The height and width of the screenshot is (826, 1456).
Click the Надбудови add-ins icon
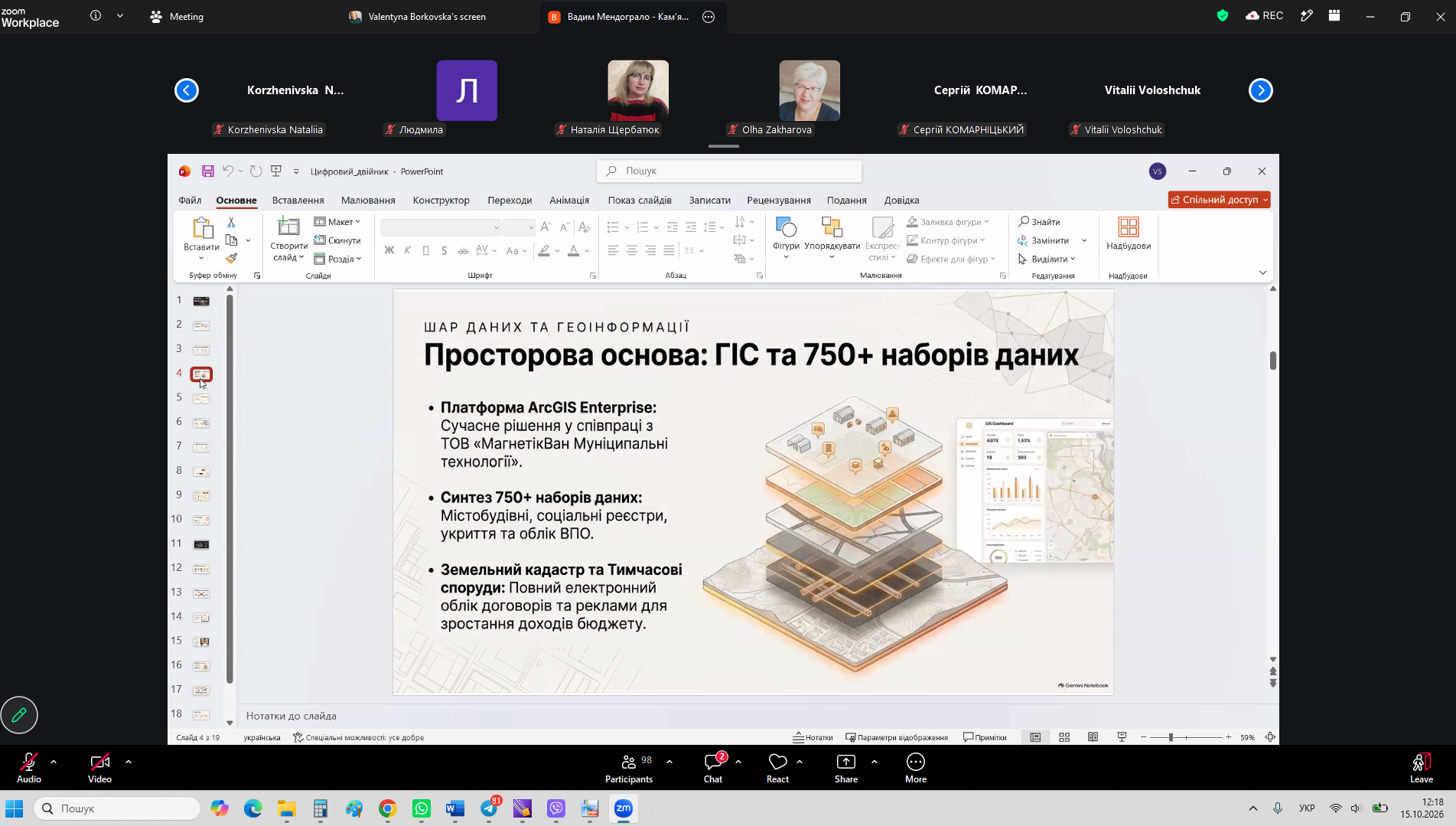(1129, 233)
